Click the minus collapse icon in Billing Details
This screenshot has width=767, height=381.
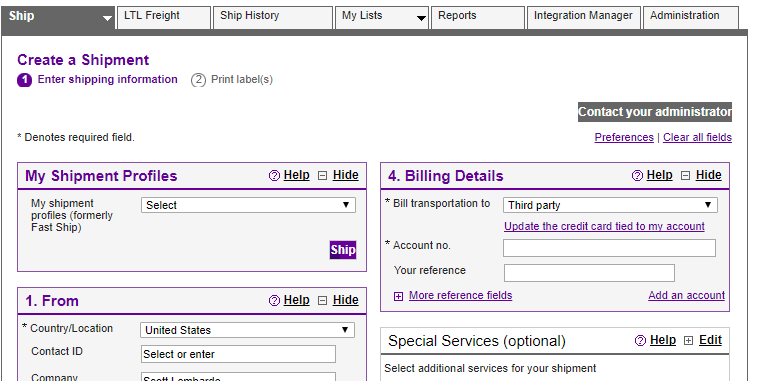685,176
